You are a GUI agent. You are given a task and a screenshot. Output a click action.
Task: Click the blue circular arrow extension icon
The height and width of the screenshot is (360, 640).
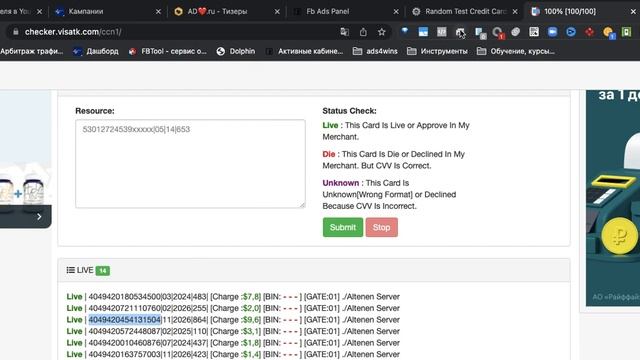(571, 31)
